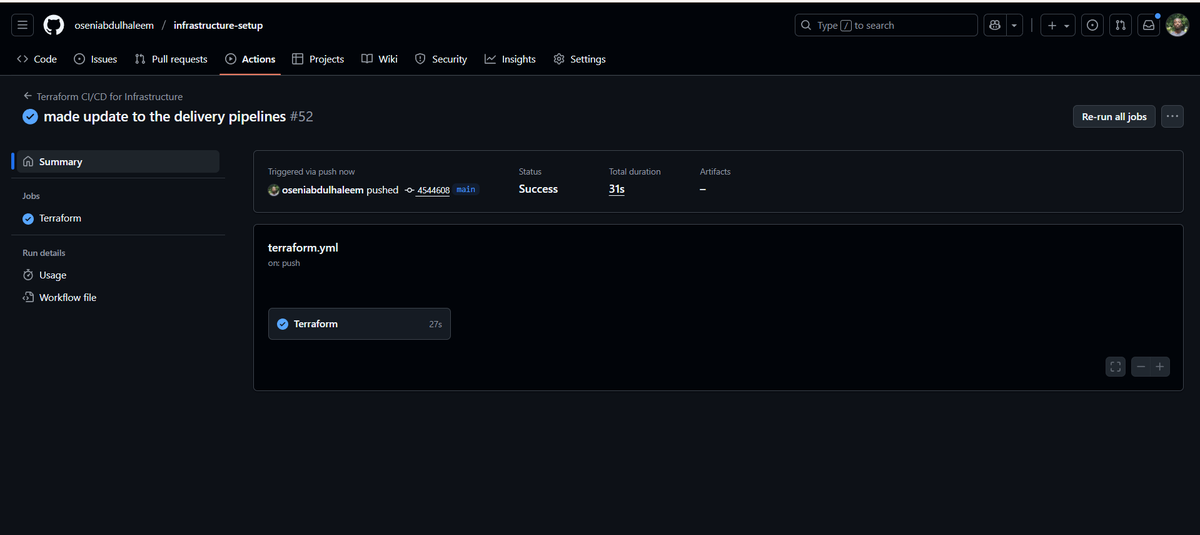
Task: Open the three-dot workflow run options menu
Action: 1172,117
